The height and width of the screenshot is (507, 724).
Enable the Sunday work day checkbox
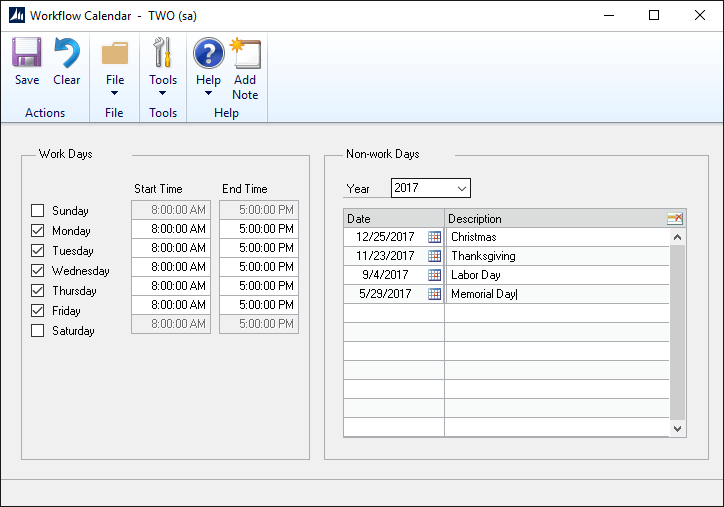[x=38, y=211]
